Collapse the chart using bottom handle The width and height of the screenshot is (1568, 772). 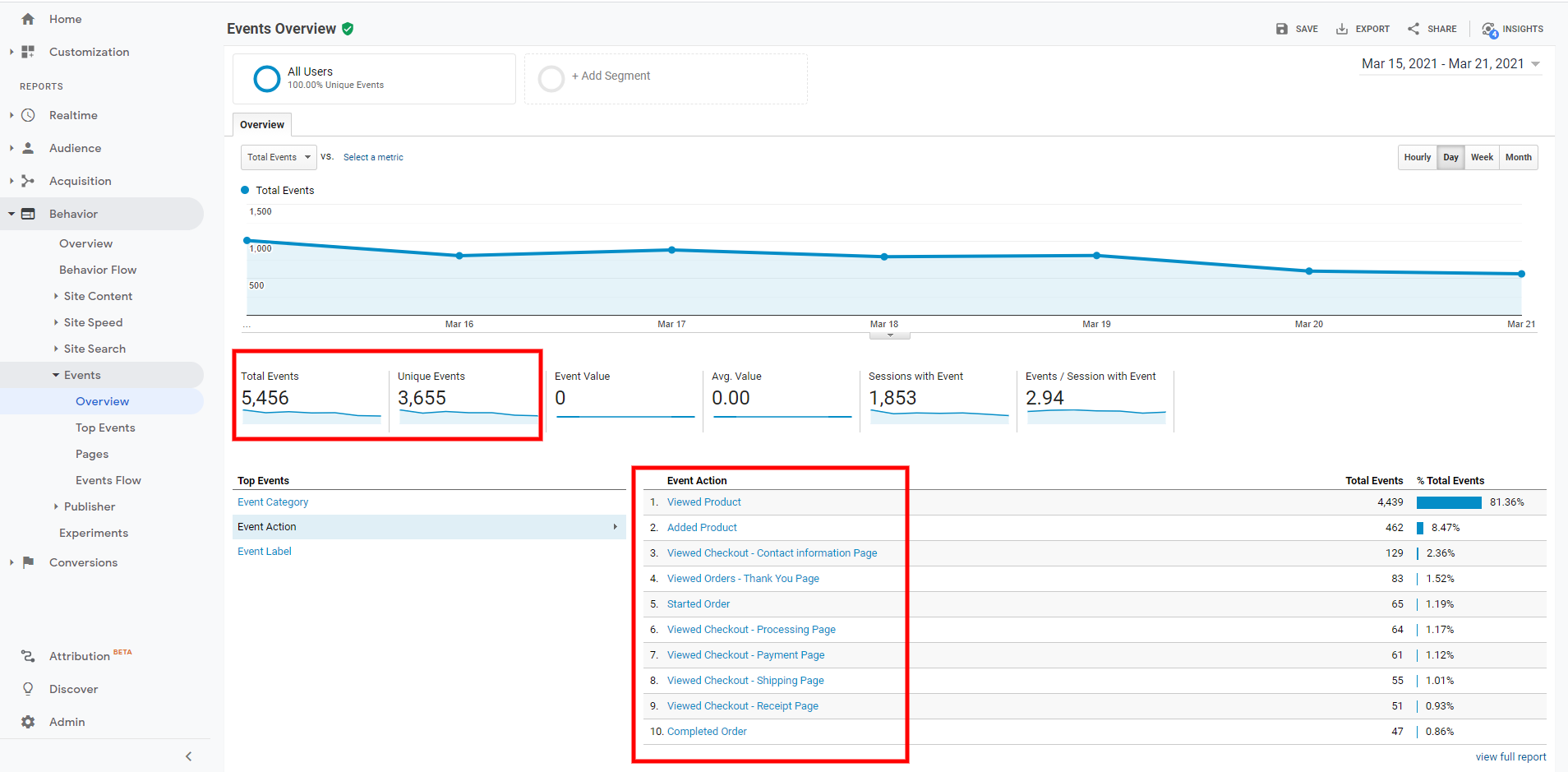(x=890, y=335)
